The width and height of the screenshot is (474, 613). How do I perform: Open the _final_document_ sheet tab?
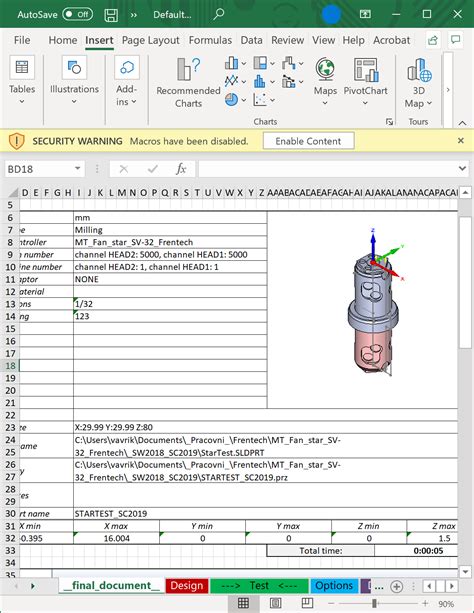[x=112, y=586]
